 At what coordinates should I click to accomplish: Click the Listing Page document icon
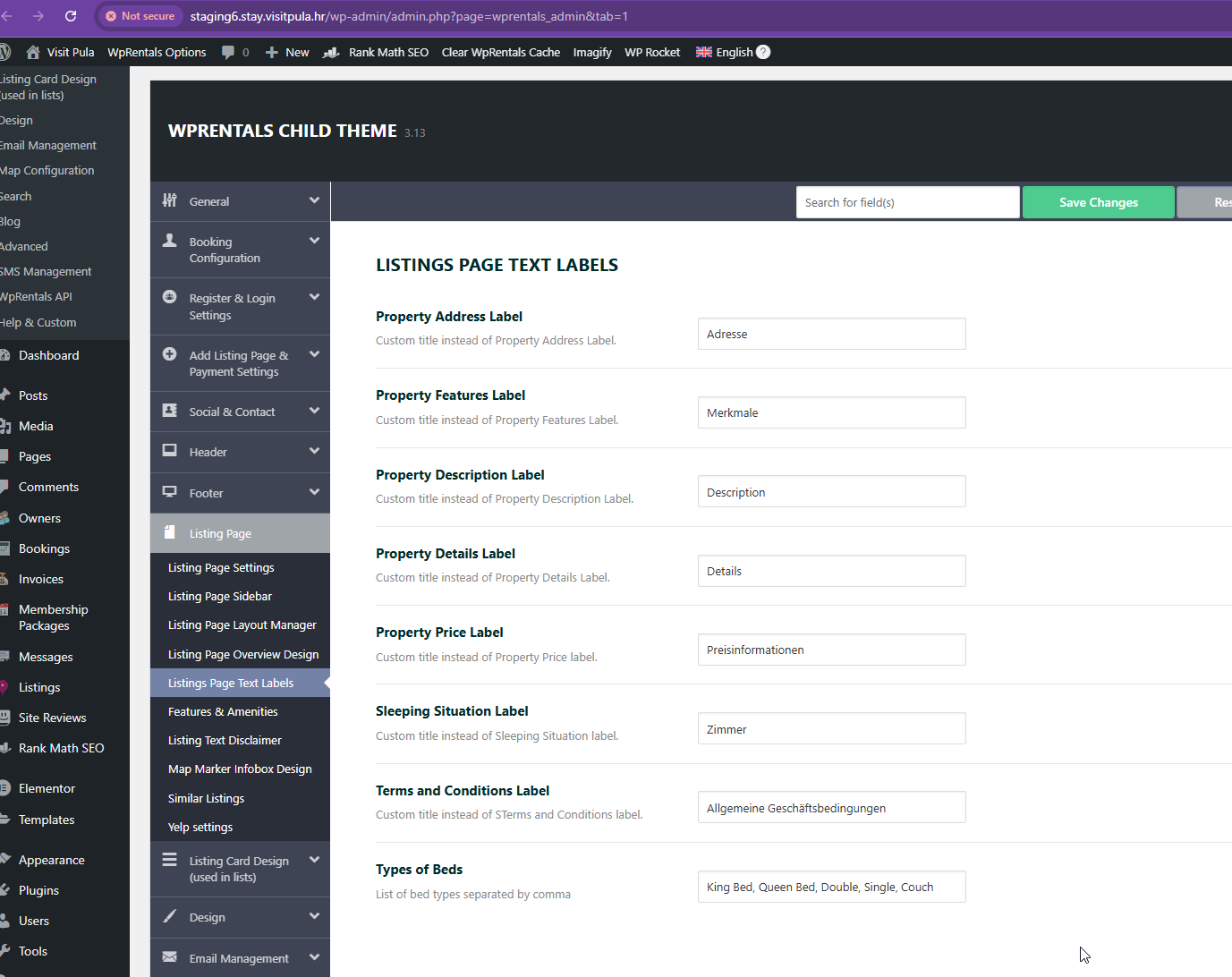pyautogui.click(x=169, y=531)
